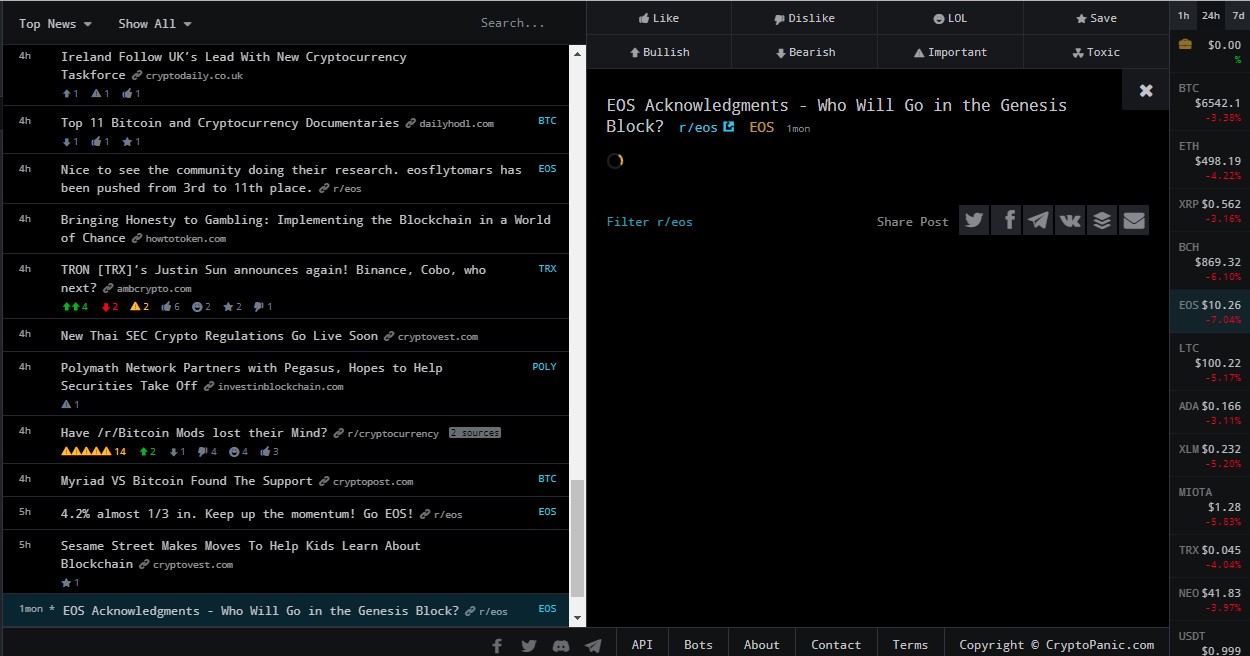Screen dimensions: 1250x656
Task: Select MIOTA price in ticker sidebar
Action: (1209, 507)
